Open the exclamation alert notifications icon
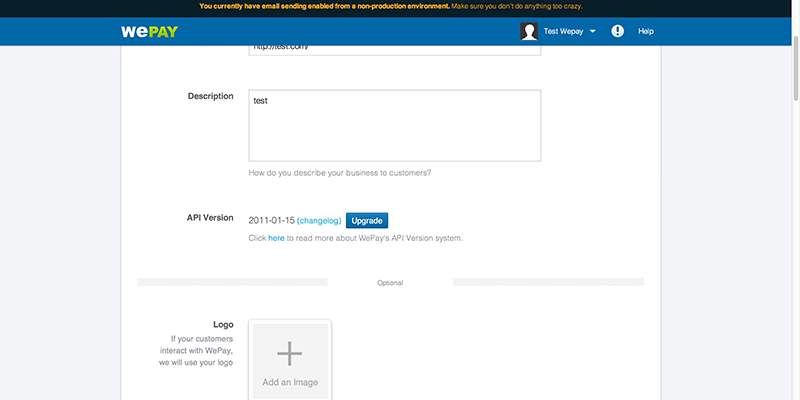Screen dimensions: 800x400 pyautogui.click(x=617, y=31)
